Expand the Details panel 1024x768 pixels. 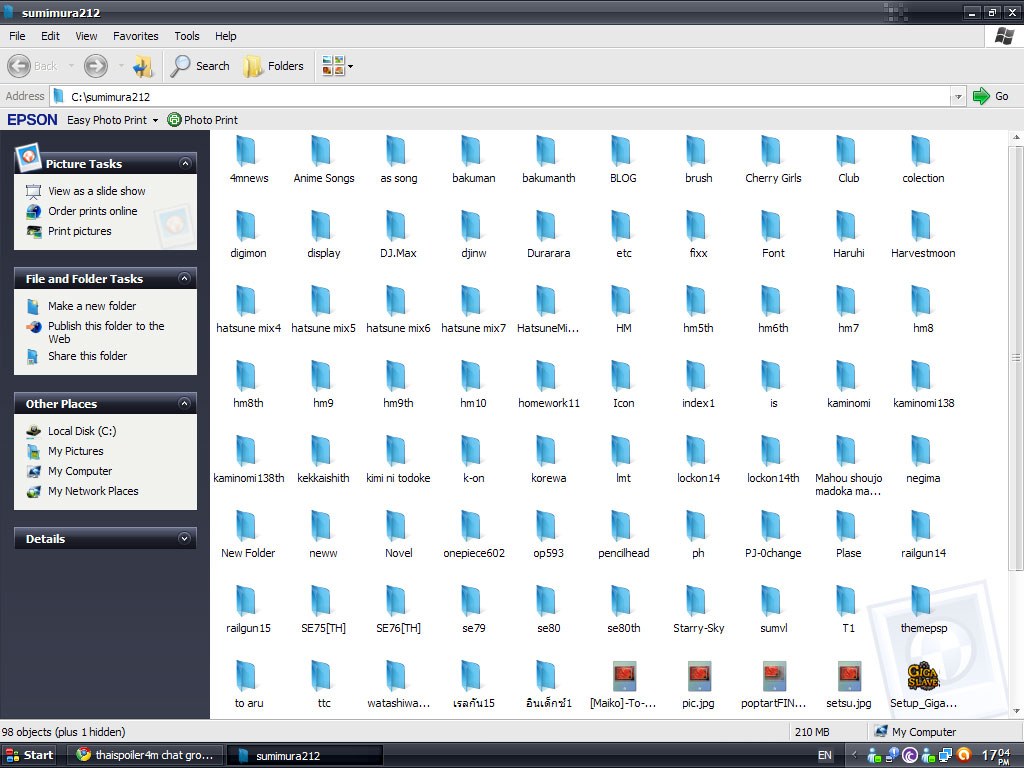pyautogui.click(x=185, y=539)
